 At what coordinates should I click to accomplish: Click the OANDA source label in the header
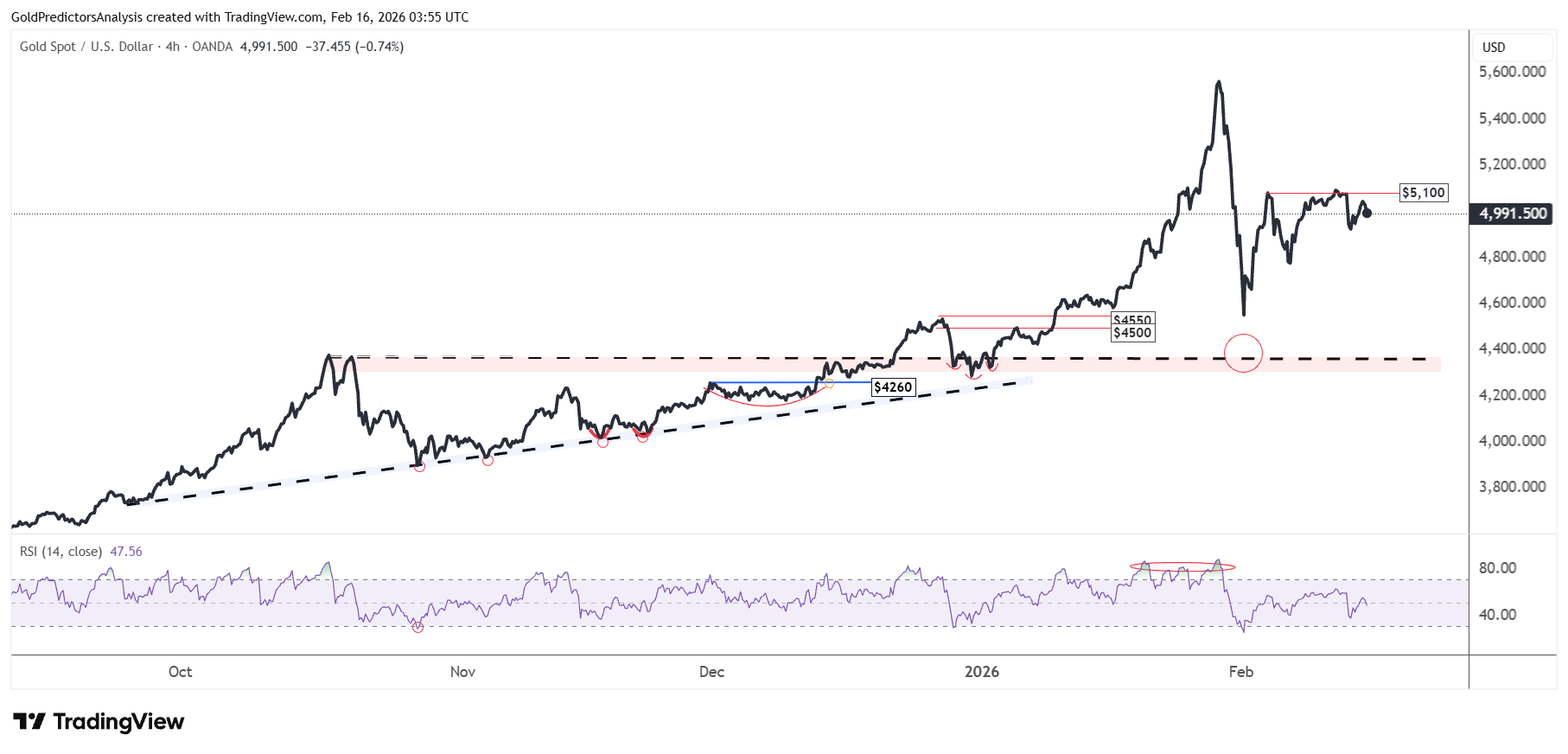pyautogui.click(x=212, y=47)
